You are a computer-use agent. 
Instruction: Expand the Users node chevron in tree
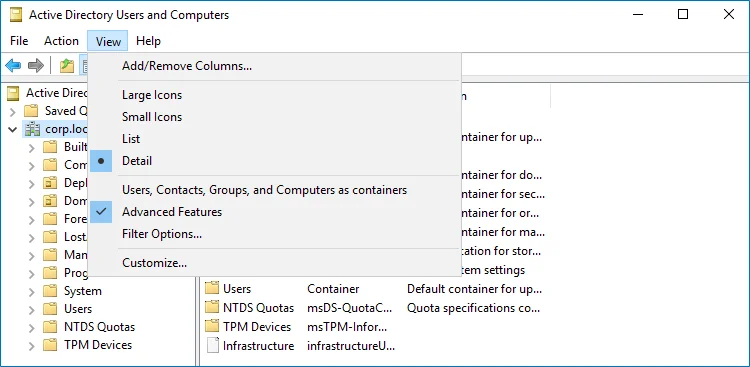pyautogui.click(x=32, y=310)
